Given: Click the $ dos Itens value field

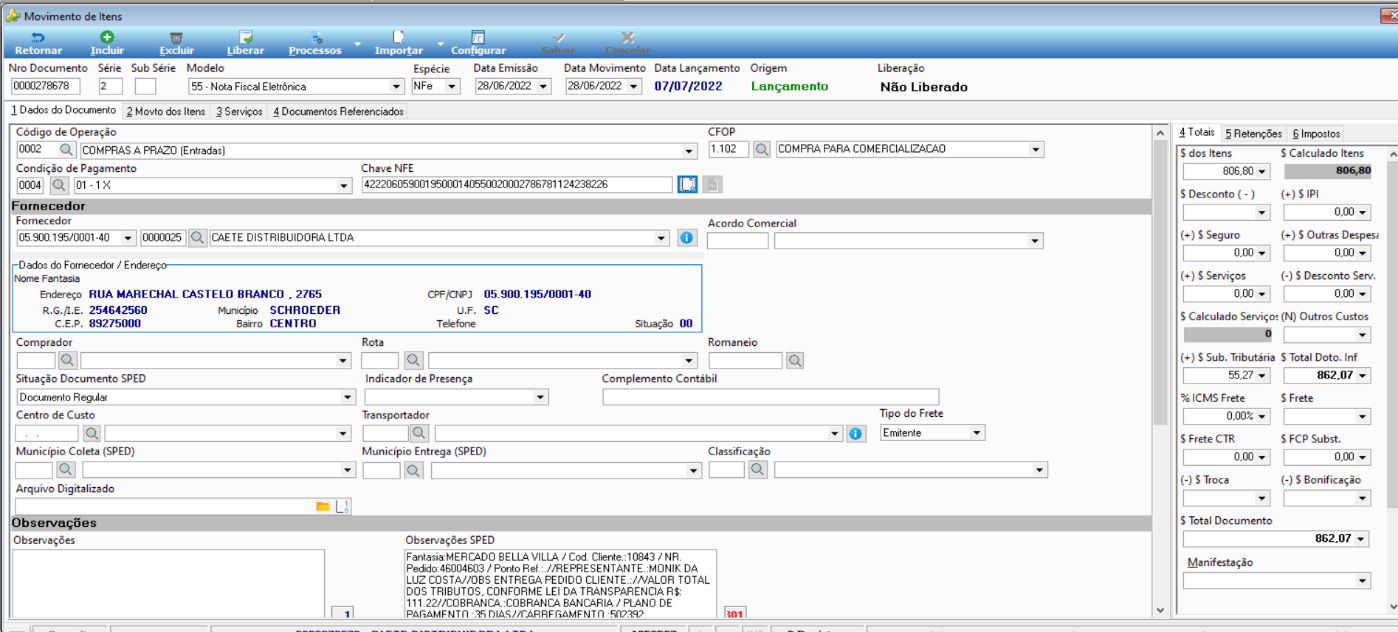Looking at the screenshot, I should pos(1226,171).
